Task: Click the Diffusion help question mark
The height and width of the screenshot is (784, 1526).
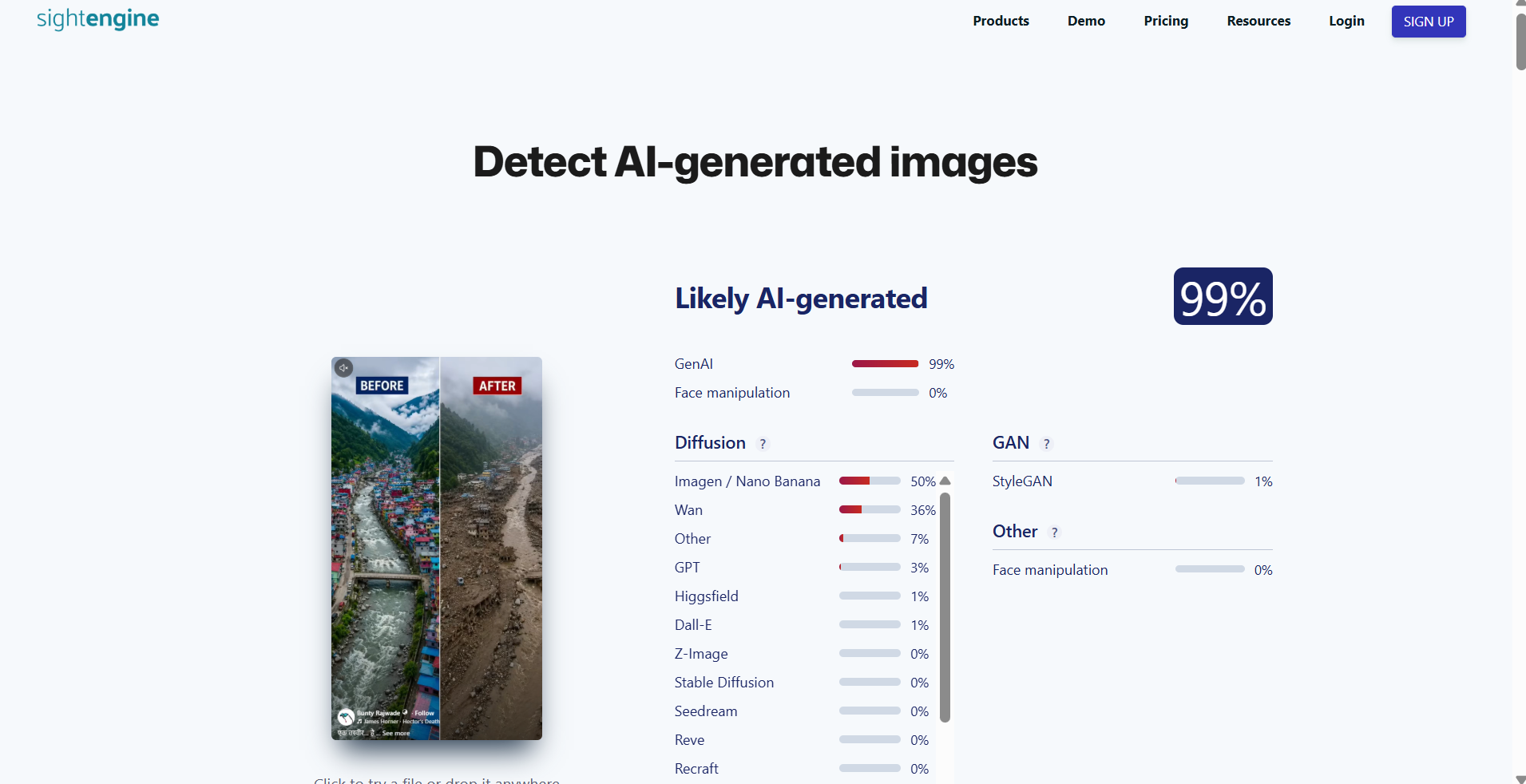Action: [x=763, y=444]
